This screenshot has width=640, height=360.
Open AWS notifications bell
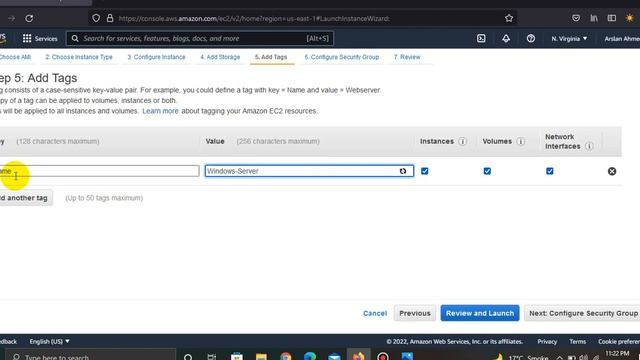click(x=506, y=38)
